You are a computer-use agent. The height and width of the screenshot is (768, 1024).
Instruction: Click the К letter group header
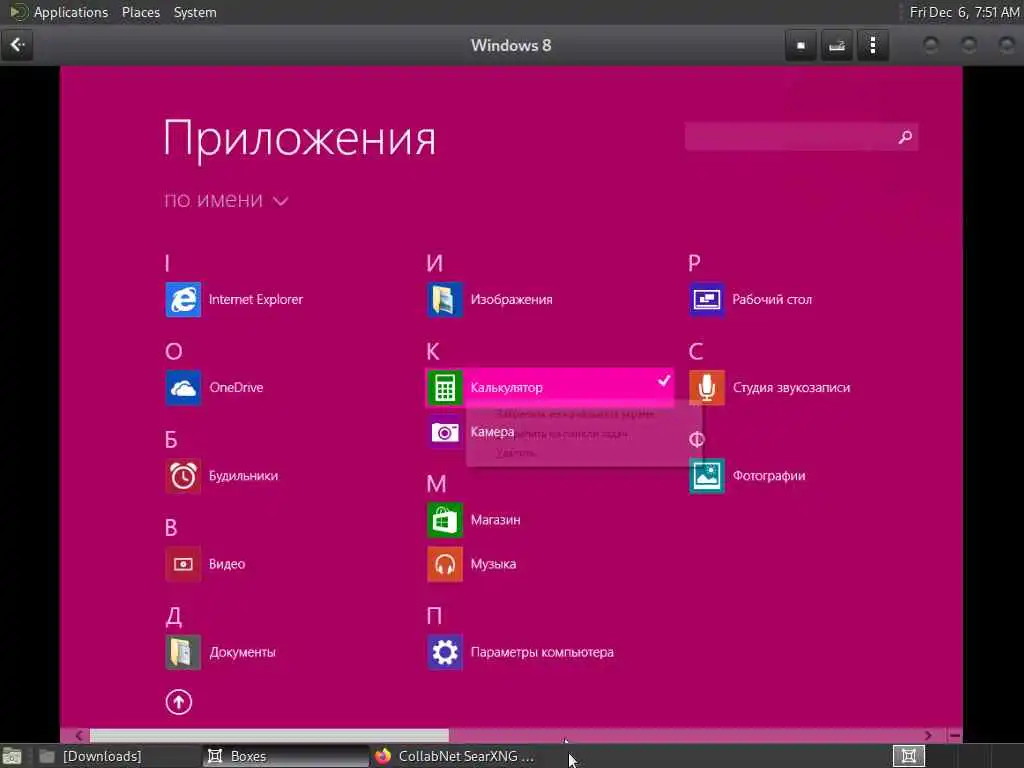point(433,351)
